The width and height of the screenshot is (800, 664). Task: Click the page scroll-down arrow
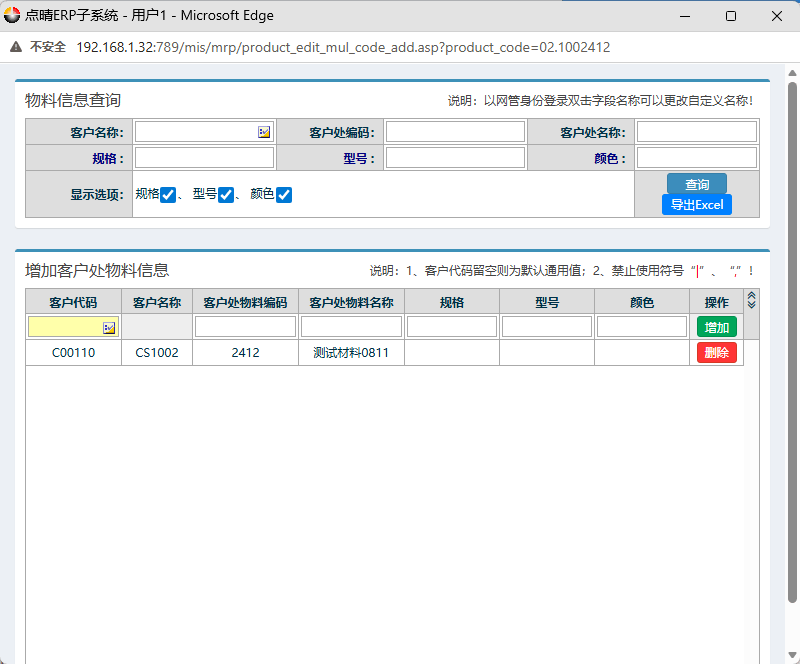[792, 655]
